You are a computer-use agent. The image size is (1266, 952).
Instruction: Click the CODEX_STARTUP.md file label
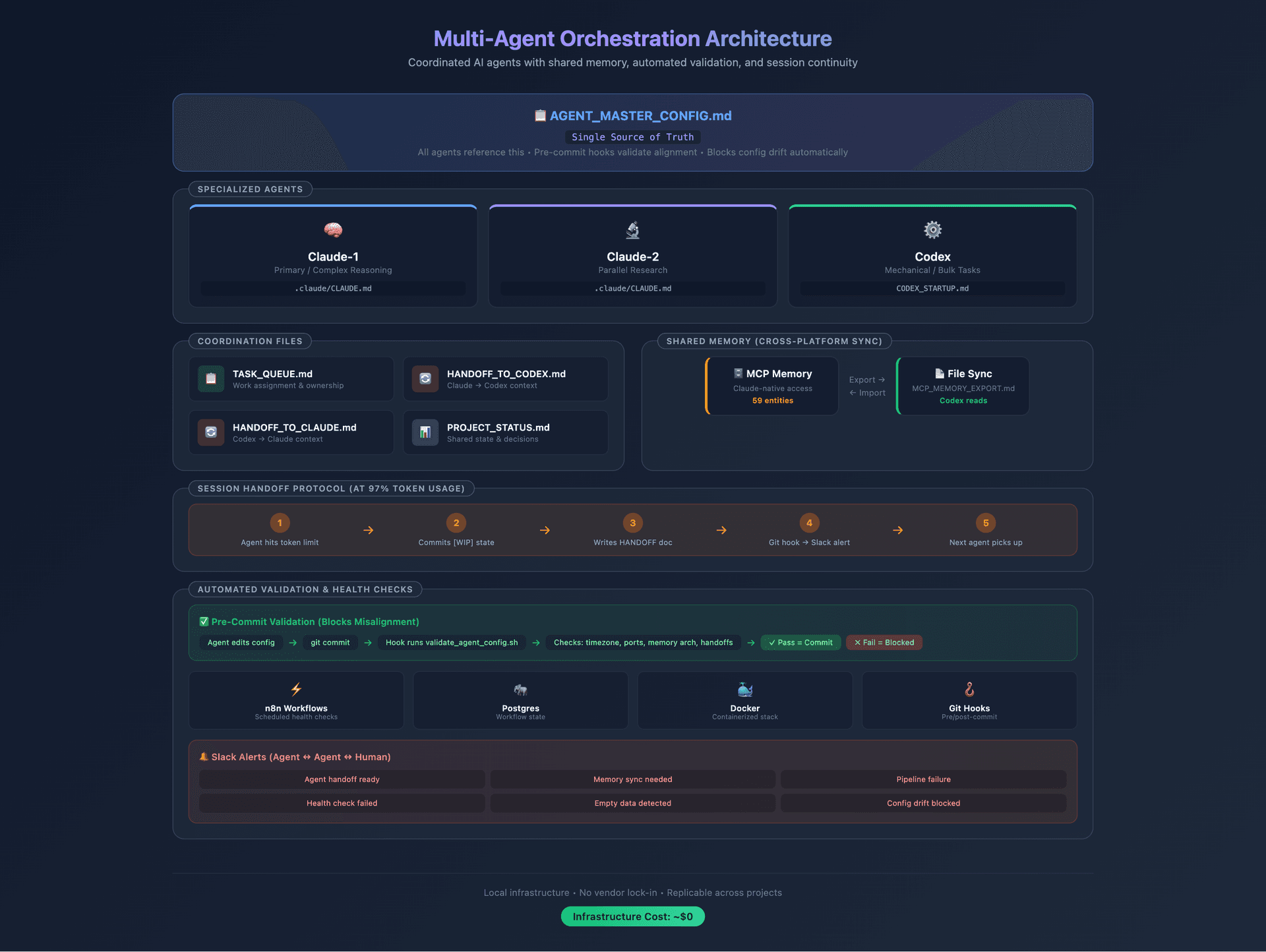pyautogui.click(x=932, y=289)
